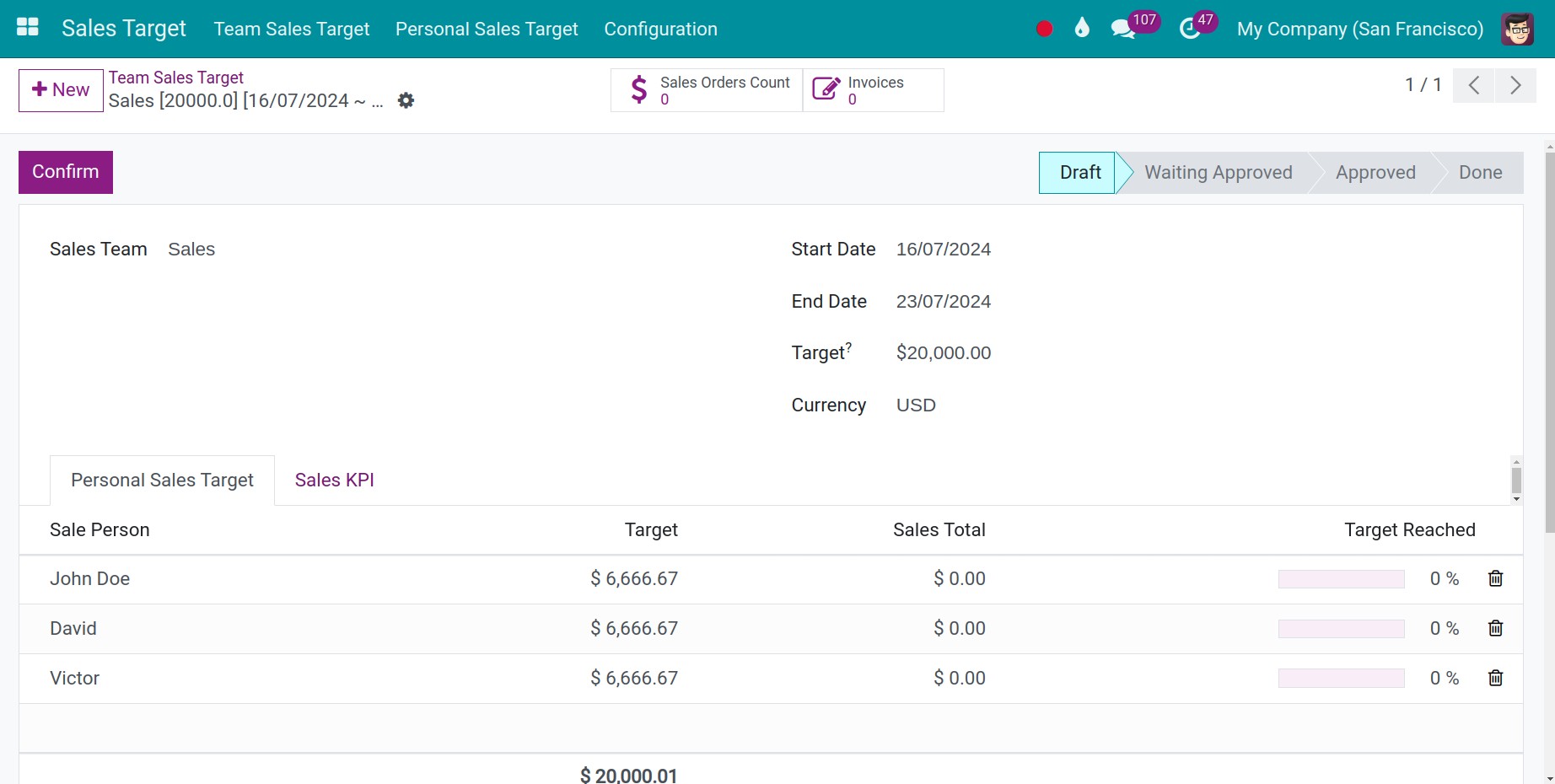Go to next record arrow
This screenshot has height=784, width=1555.
click(1515, 85)
